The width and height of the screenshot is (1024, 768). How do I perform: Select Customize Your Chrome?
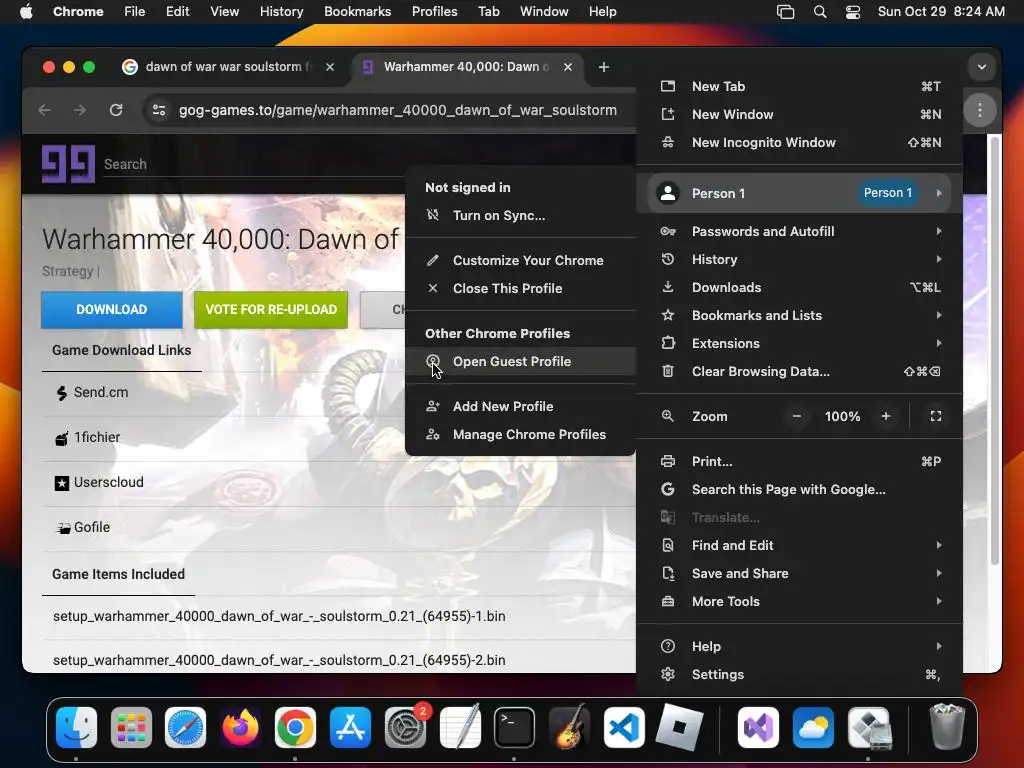click(x=520, y=260)
